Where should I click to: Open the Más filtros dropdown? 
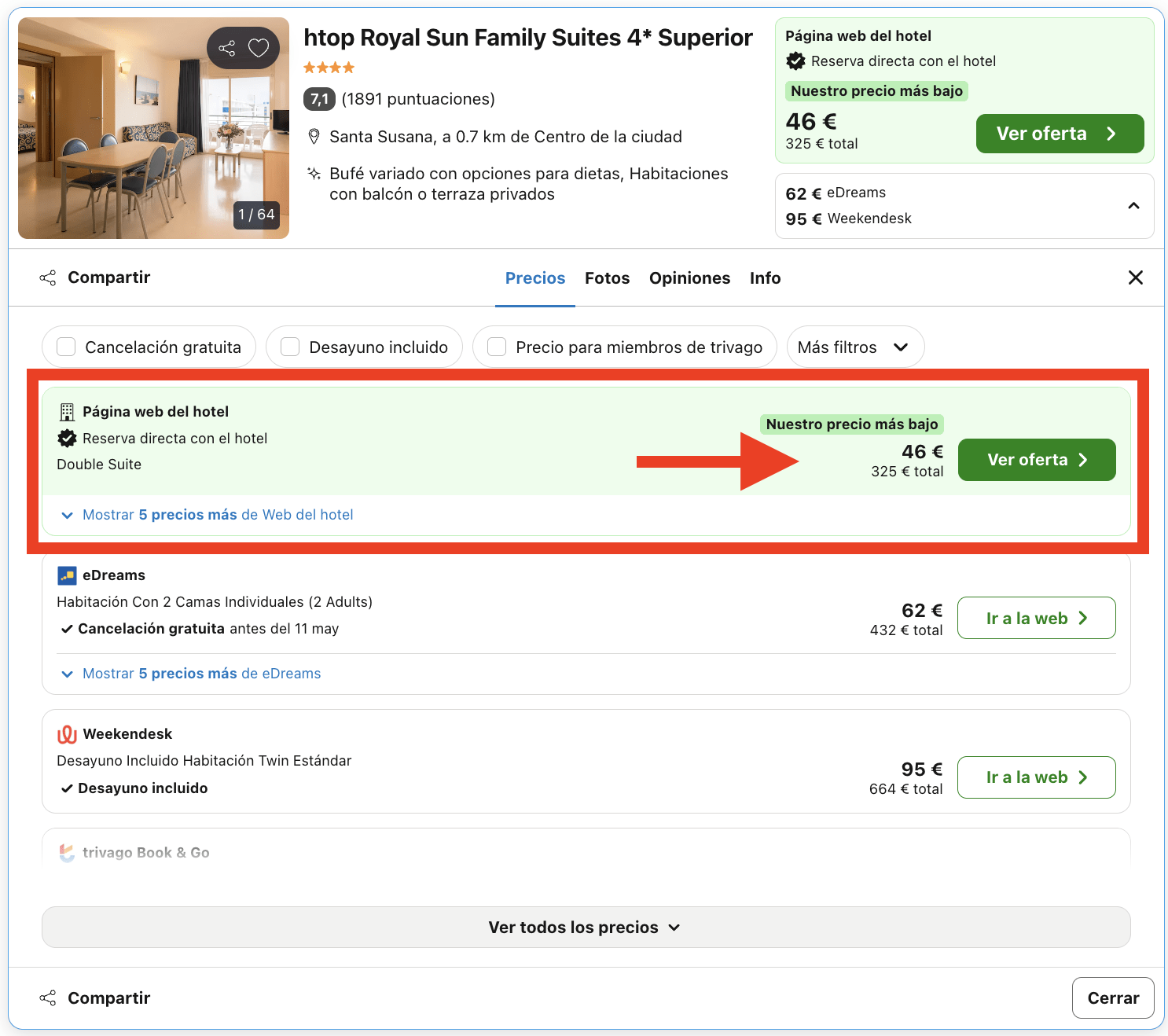coord(854,347)
